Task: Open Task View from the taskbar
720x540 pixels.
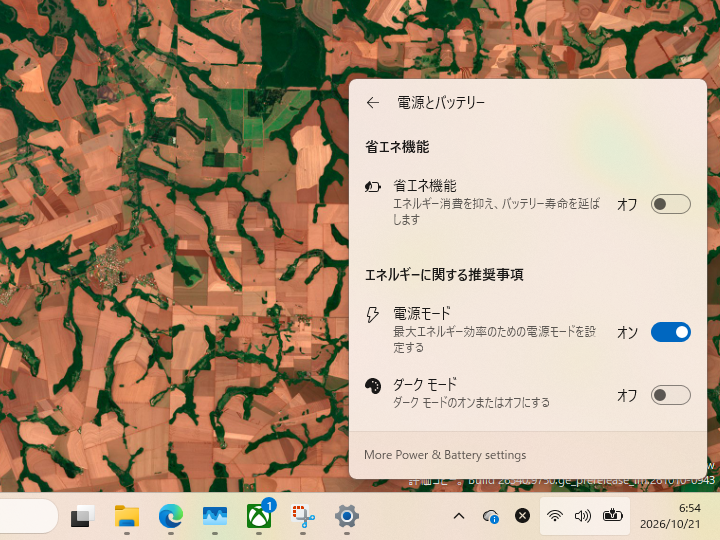Action: [83, 516]
